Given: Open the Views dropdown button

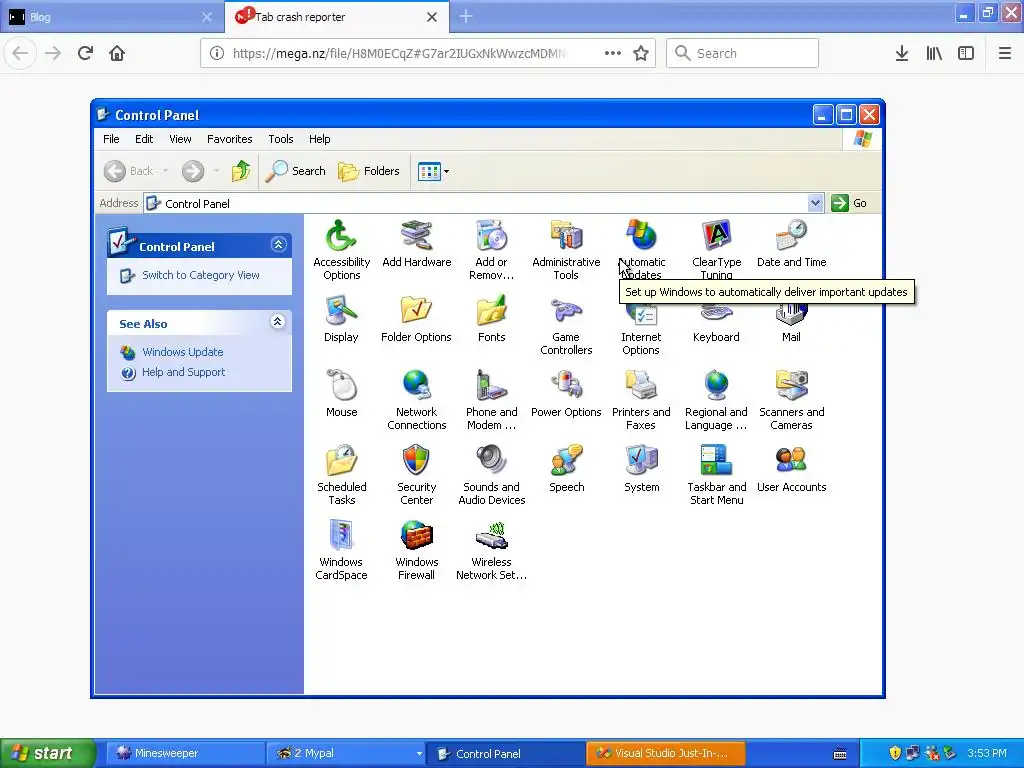Looking at the screenshot, I should coord(433,172).
